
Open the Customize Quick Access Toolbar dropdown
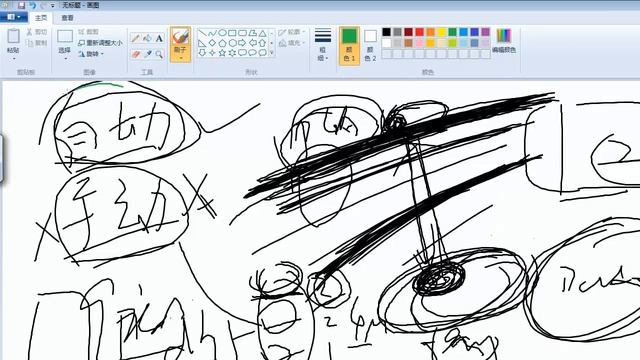(53, 6)
